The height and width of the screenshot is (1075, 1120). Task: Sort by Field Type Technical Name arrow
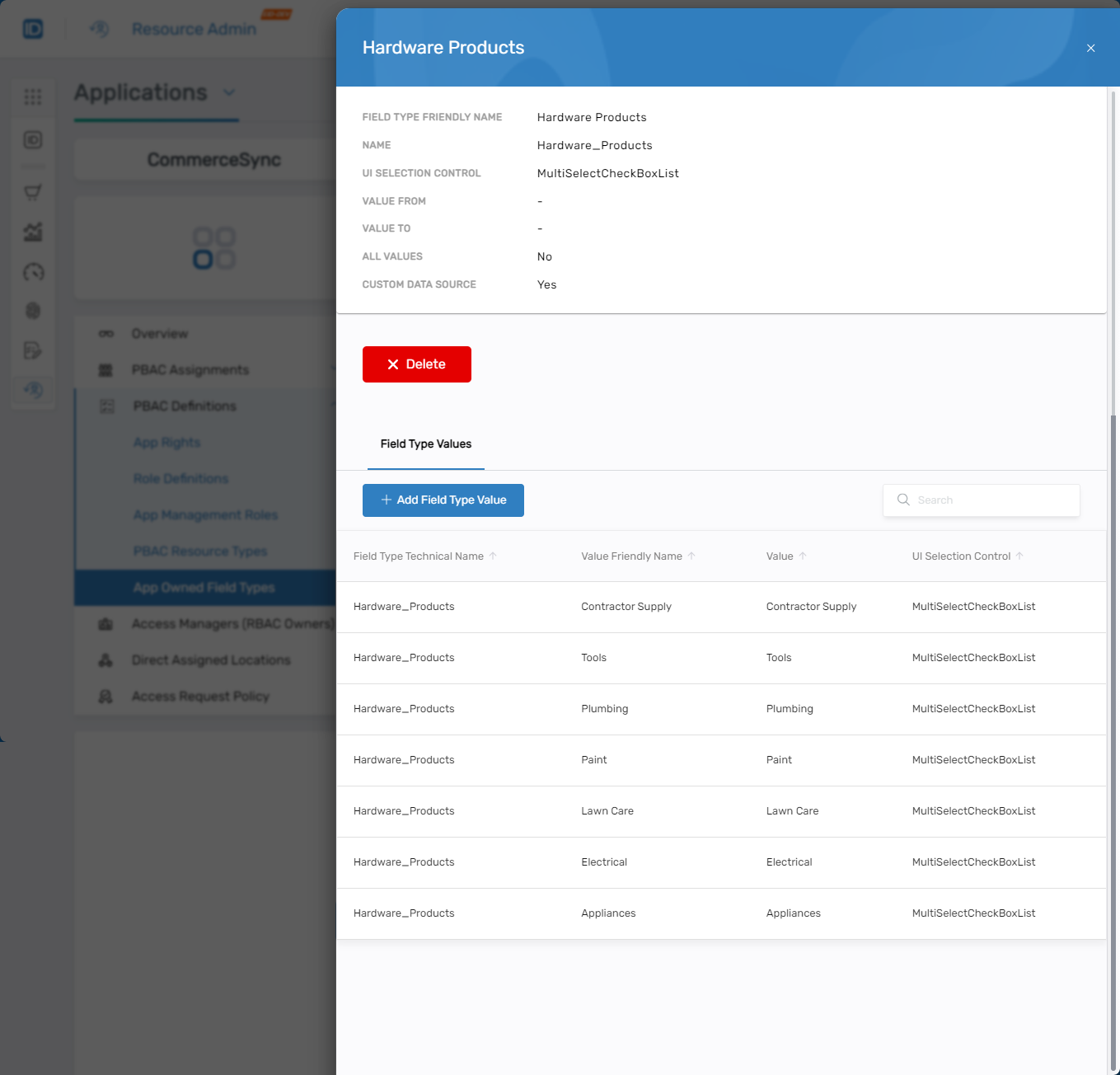(494, 556)
